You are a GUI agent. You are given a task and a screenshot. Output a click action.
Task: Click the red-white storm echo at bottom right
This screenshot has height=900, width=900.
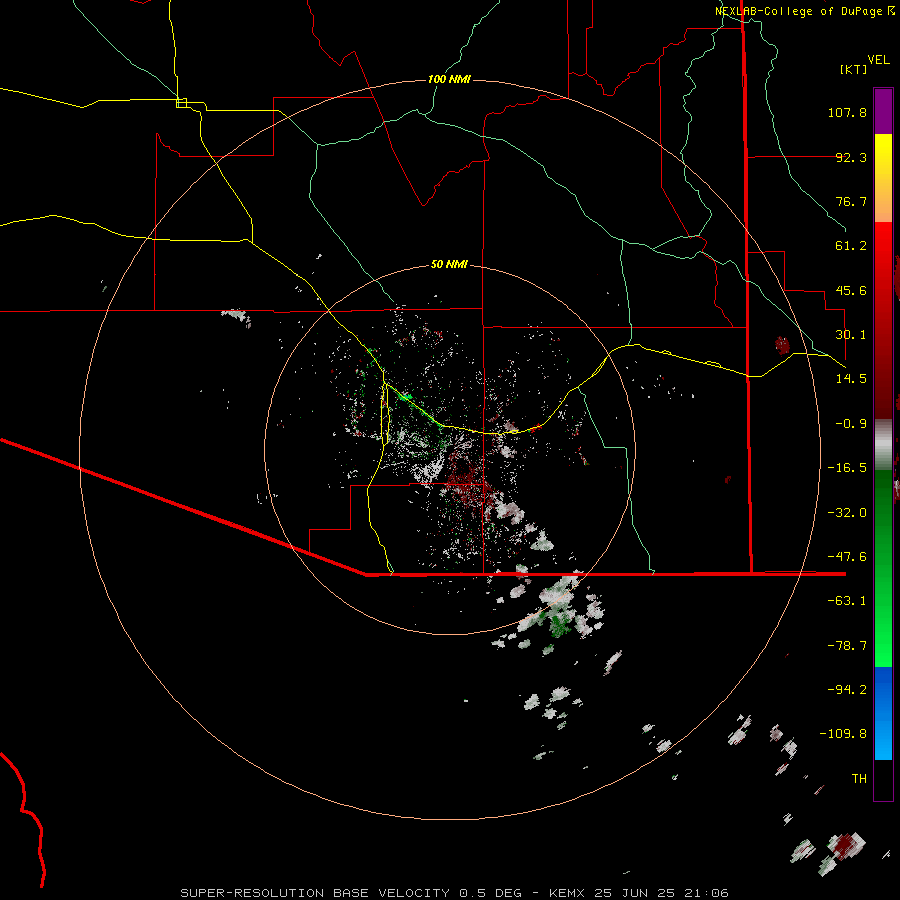pyautogui.click(x=845, y=846)
